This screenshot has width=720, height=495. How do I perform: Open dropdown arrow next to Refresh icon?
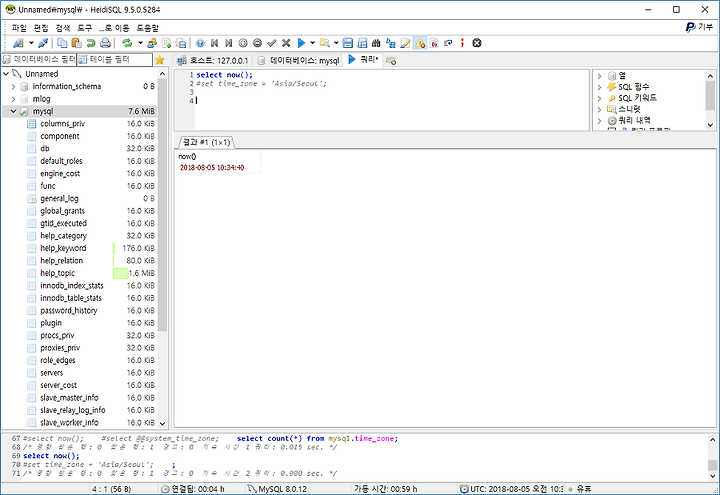pyautogui.click(x=140, y=43)
